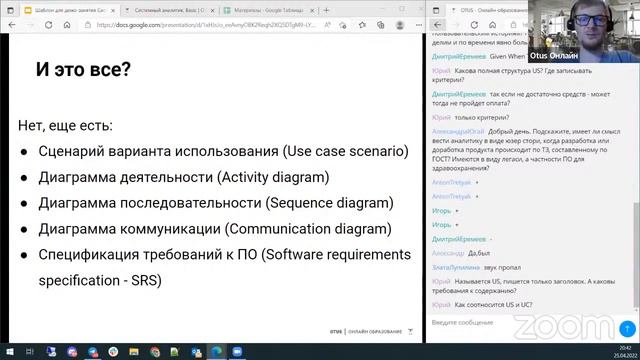Click the Use case scenario bullet
The image size is (640, 360).
tap(223, 151)
